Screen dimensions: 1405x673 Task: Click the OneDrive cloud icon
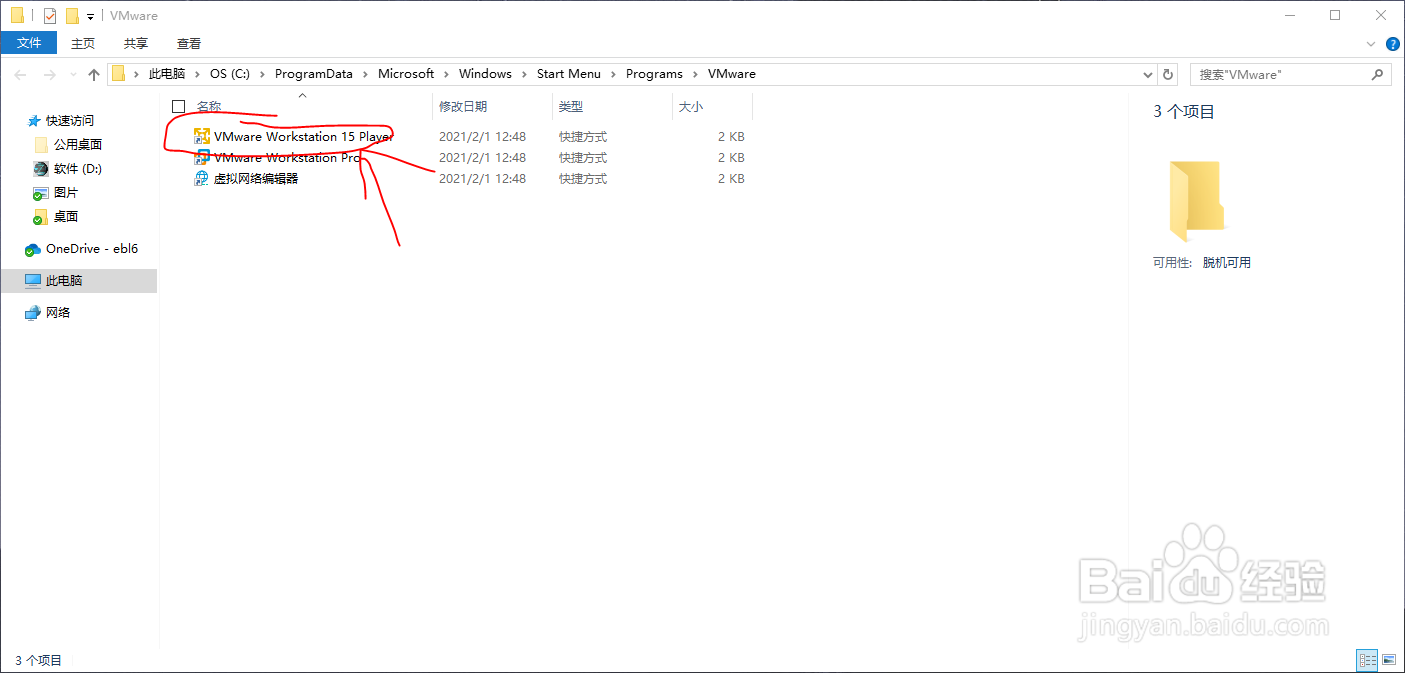[x=34, y=249]
